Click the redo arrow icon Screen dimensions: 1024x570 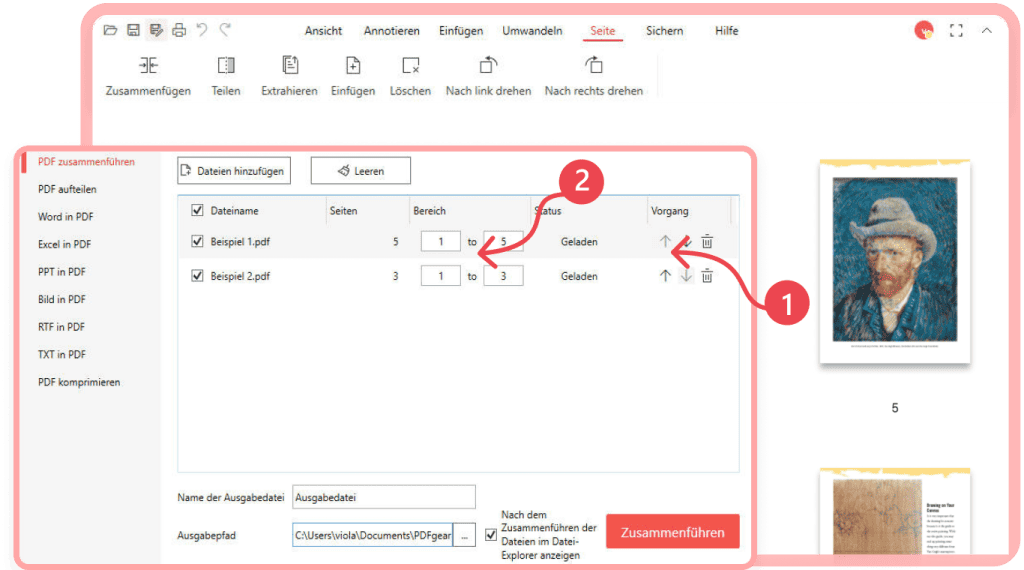pos(225,29)
